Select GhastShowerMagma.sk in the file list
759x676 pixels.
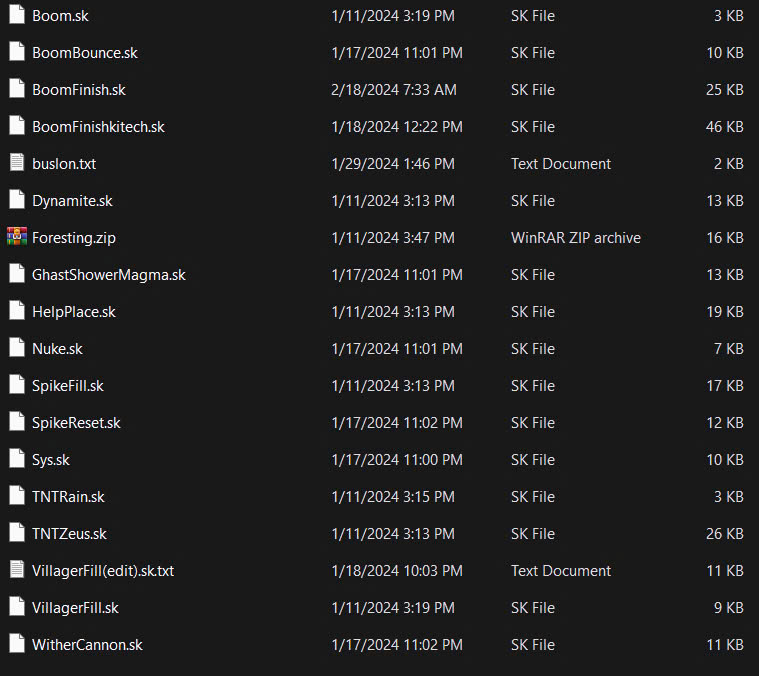tap(109, 274)
